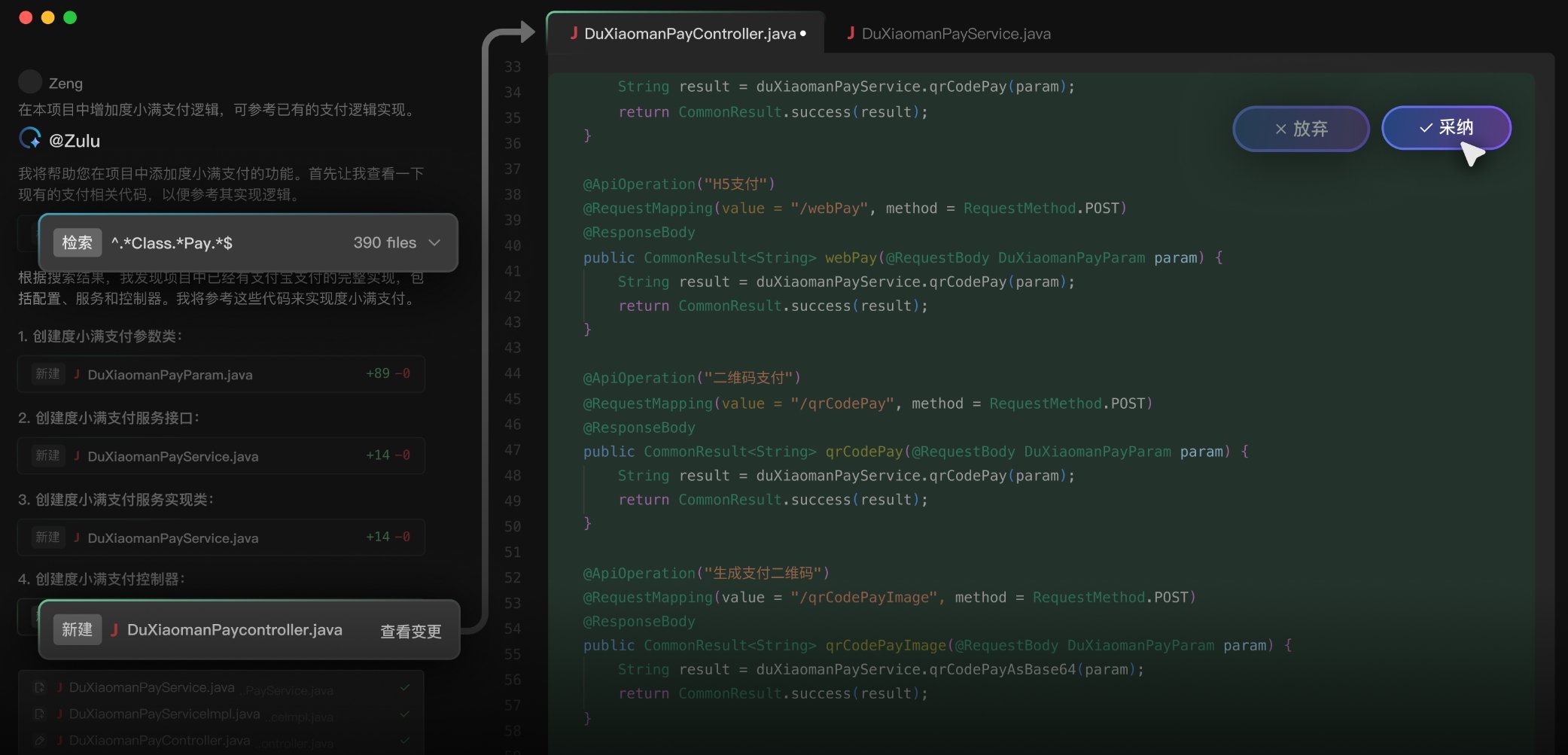
Task: Click 放弃 to discard the changes
Action: click(x=1301, y=129)
